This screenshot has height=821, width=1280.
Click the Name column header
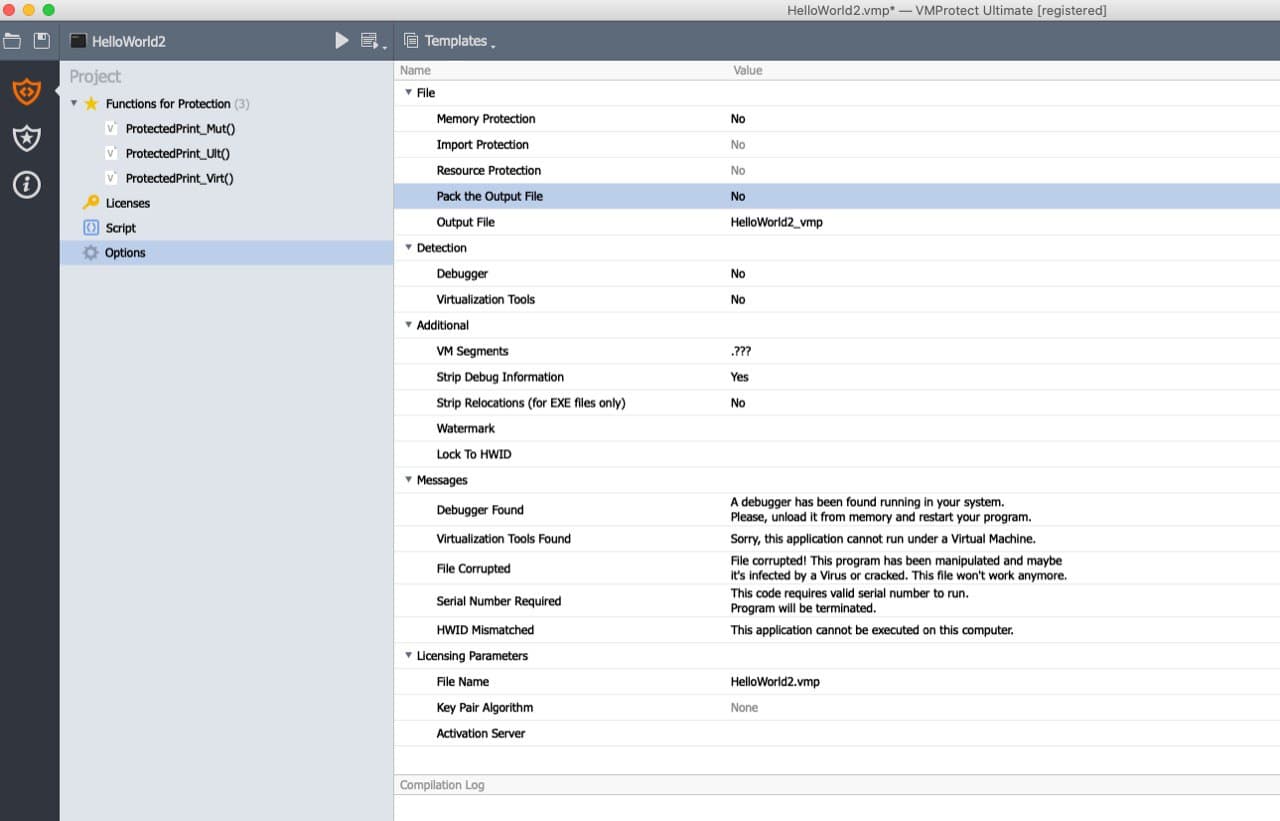click(415, 70)
